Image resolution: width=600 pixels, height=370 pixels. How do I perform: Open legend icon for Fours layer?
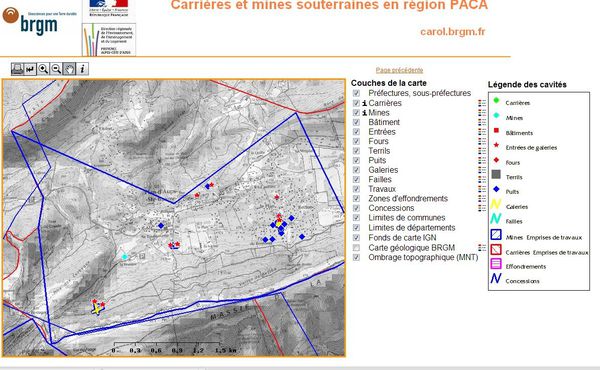[482, 141]
